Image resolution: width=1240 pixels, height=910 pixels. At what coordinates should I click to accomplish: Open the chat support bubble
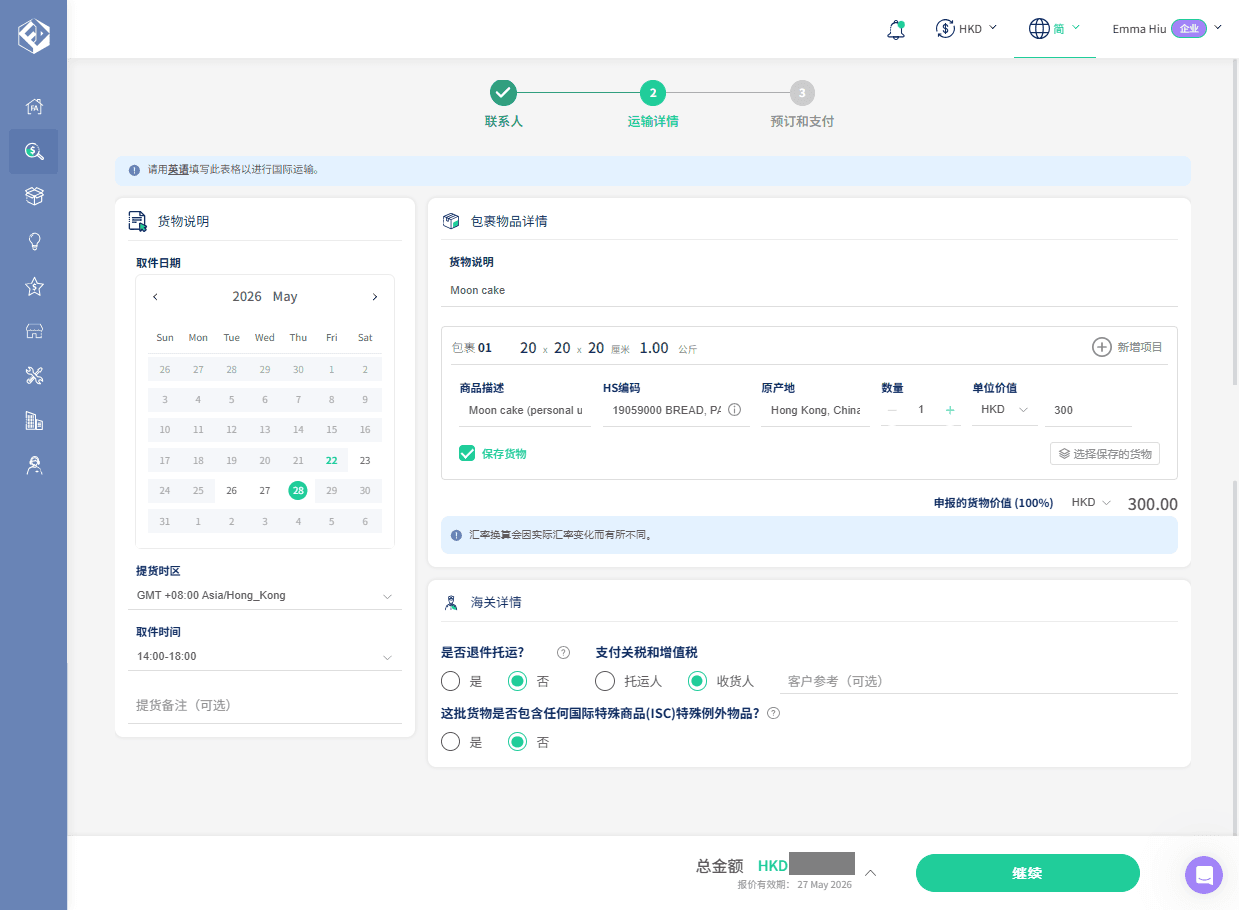(x=1204, y=875)
